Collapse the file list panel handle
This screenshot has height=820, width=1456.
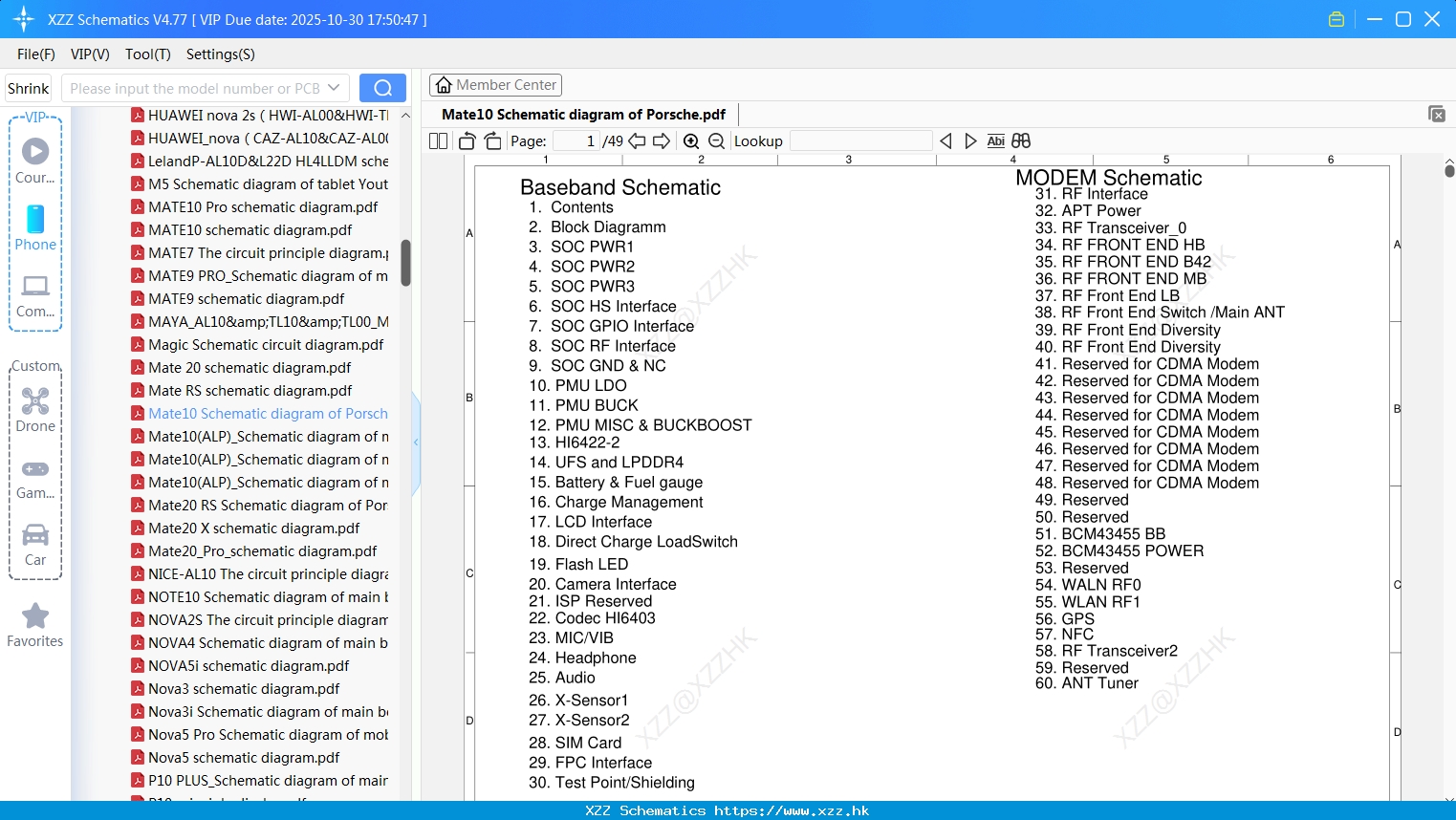(x=416, y=442)
